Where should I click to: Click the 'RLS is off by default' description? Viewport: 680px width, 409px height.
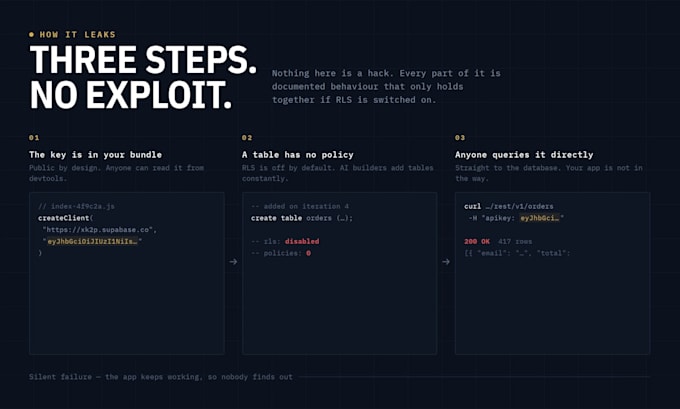[337, 173]
